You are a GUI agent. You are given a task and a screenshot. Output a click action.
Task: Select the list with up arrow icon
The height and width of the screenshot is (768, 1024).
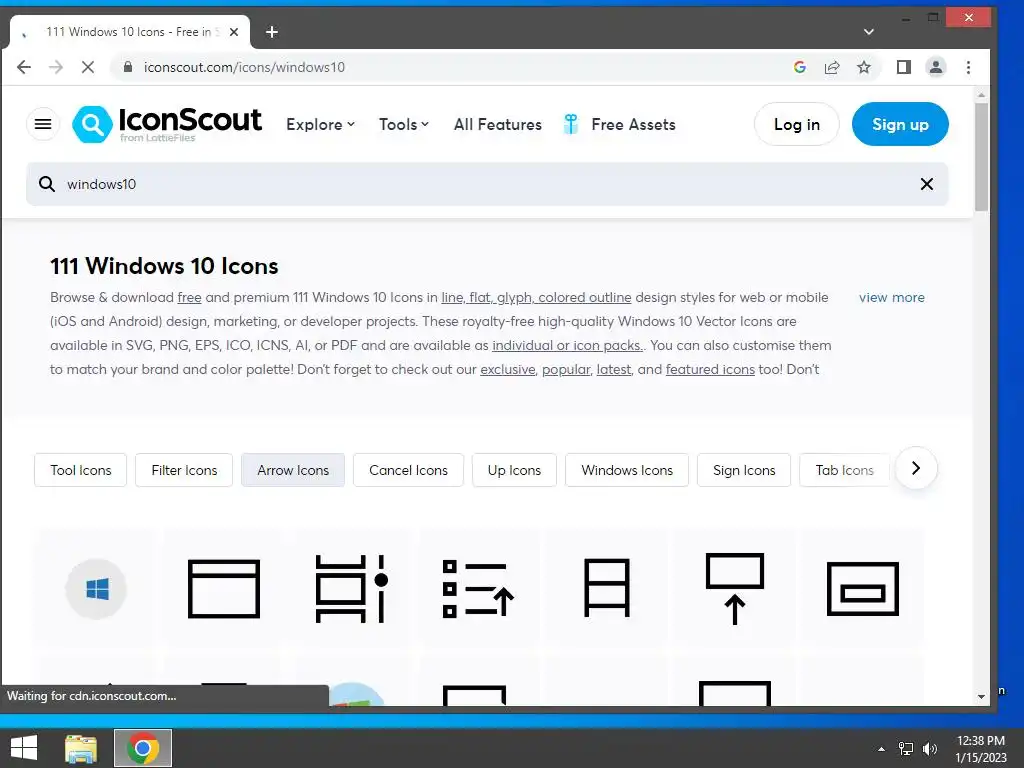(x=478, y=588)
